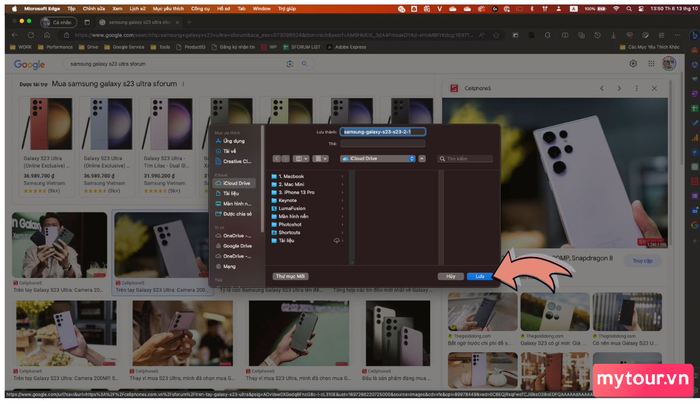Open the group-by grid dropdown in dialog toolbar
700x405 pixels.
click(321, 159)
